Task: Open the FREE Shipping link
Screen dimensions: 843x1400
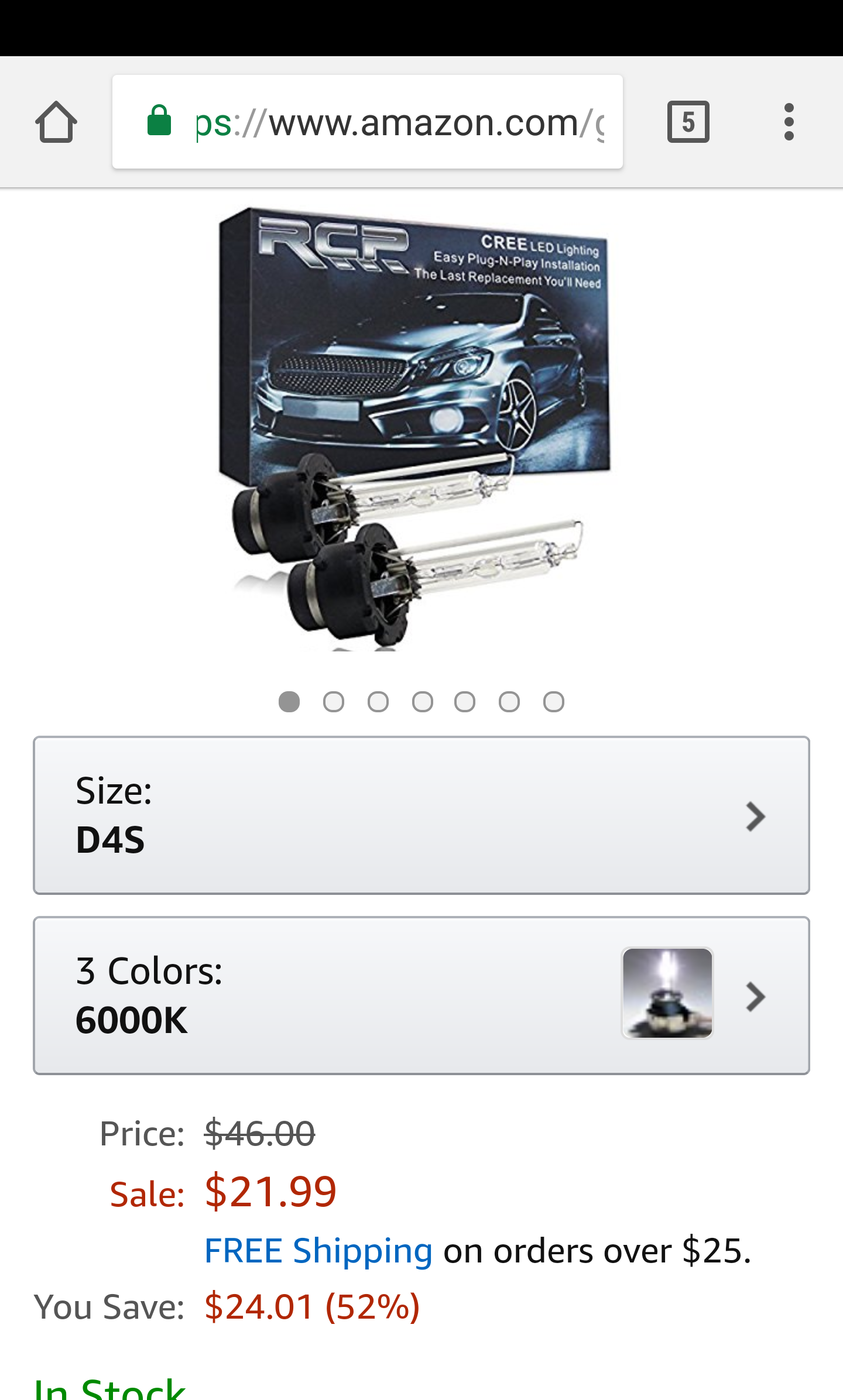Action: click(318, 1251)
